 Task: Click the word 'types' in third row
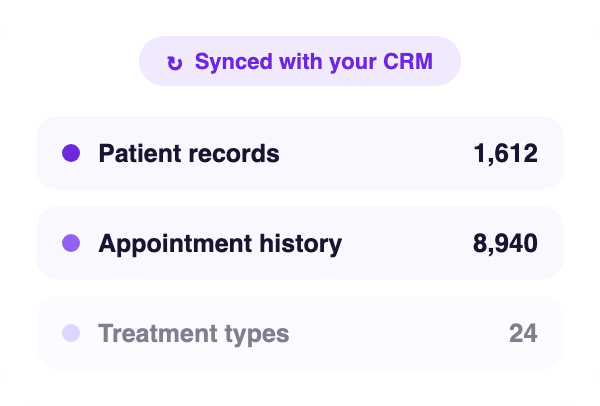click(257, 335)
